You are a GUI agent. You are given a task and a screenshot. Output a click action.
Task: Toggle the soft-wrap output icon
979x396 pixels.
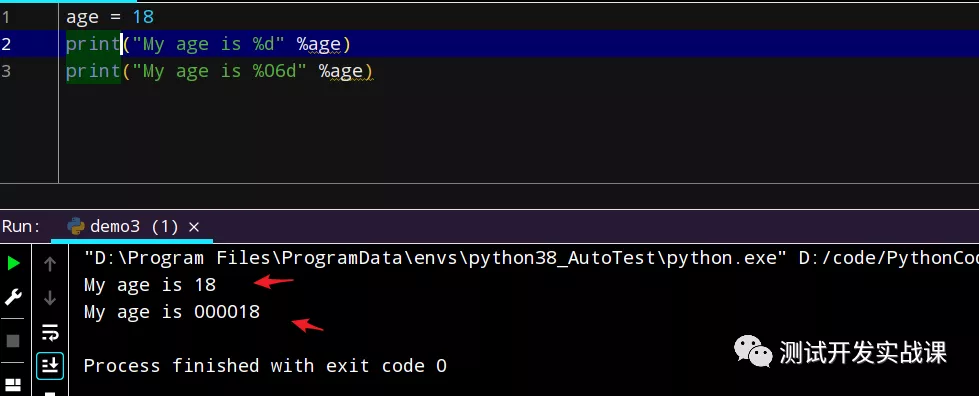(50, 332)
